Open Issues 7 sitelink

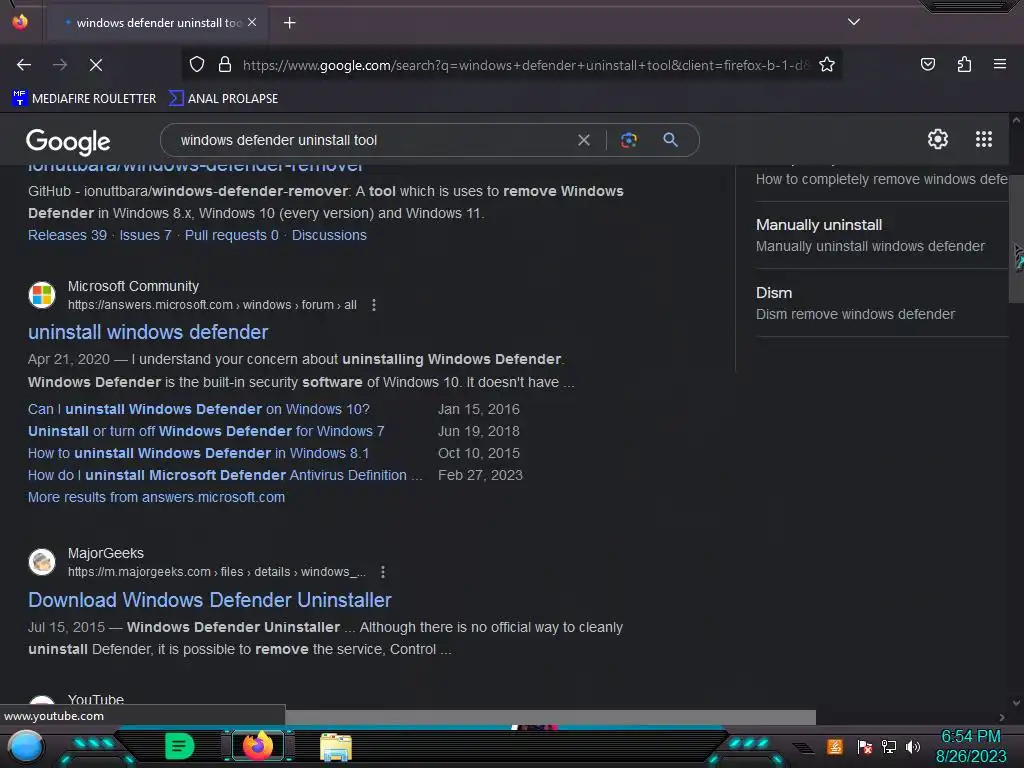coord(145,235)
